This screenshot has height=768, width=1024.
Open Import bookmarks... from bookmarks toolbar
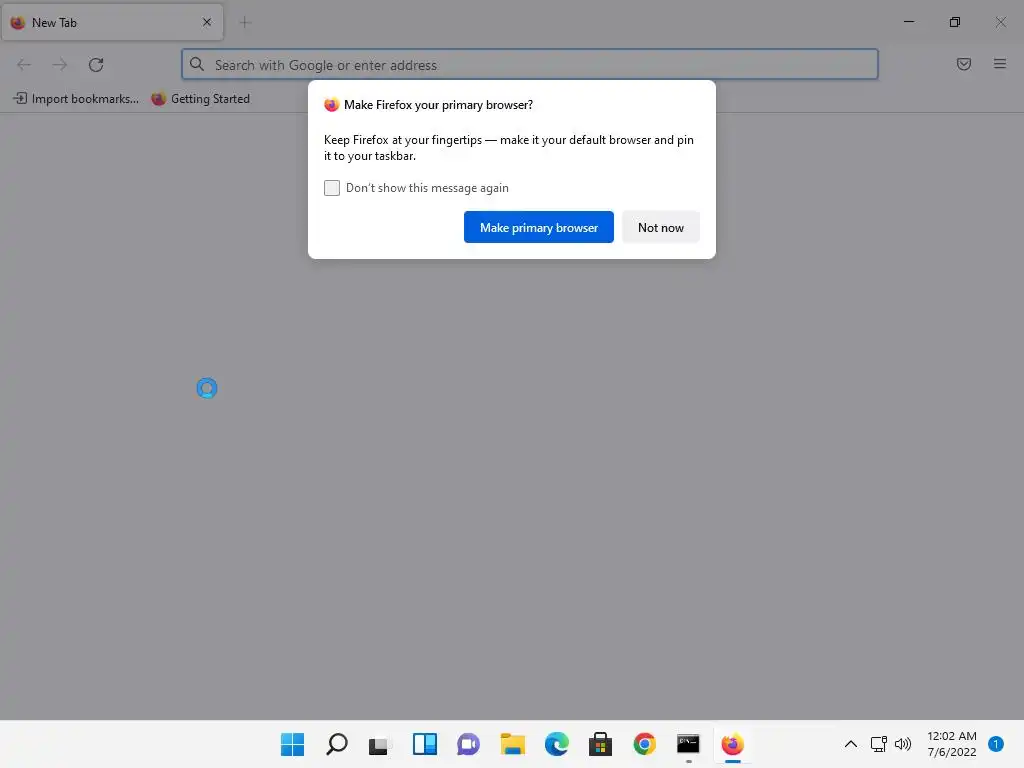[76, 99]
